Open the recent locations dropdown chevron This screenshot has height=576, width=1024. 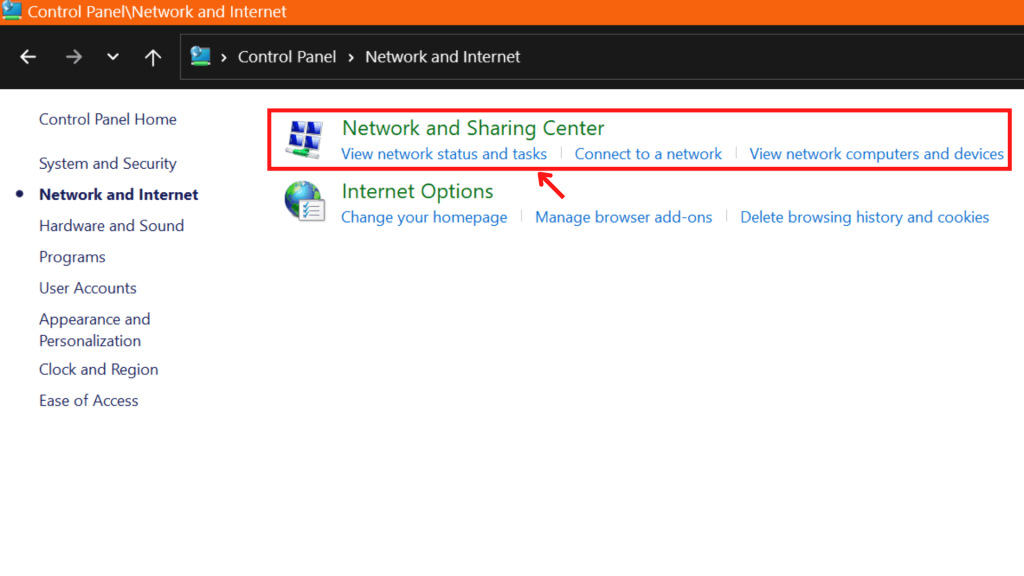pyautogui.click(x=113, y=57)
